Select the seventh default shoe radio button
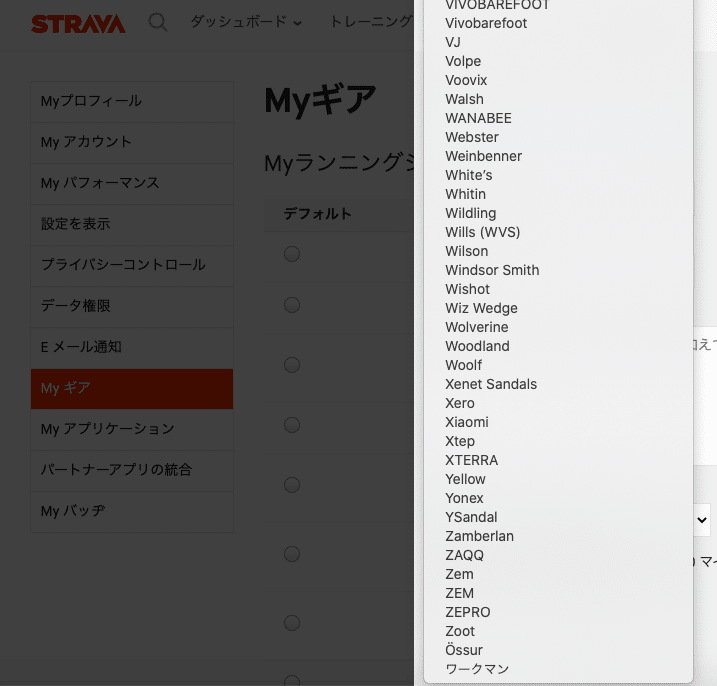 pos(292,623)
